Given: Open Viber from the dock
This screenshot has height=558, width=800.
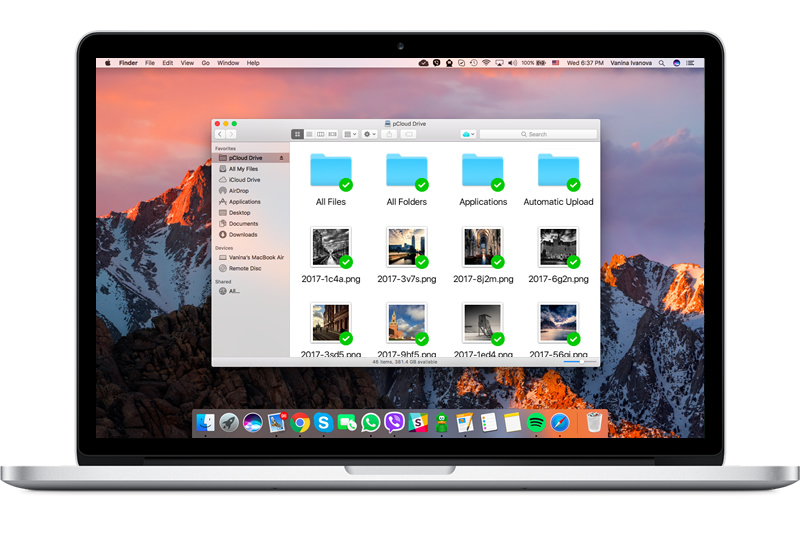Looking at the screenshot, I should (394, 423).
